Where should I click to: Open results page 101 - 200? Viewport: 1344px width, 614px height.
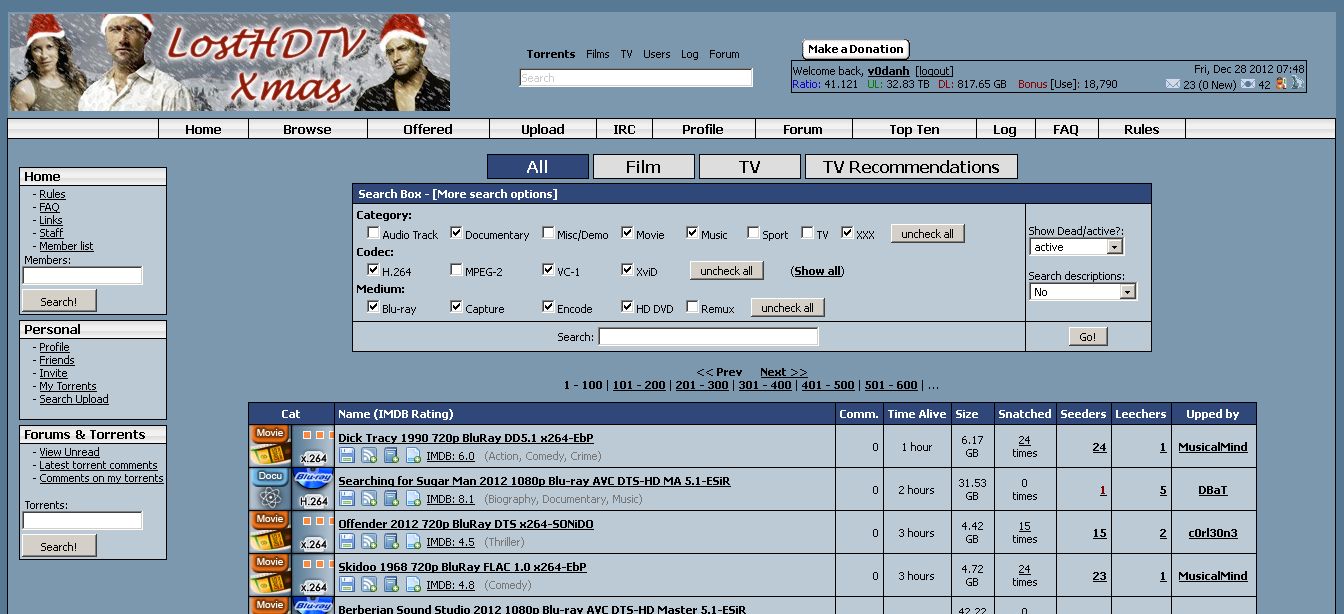[639, 385]
